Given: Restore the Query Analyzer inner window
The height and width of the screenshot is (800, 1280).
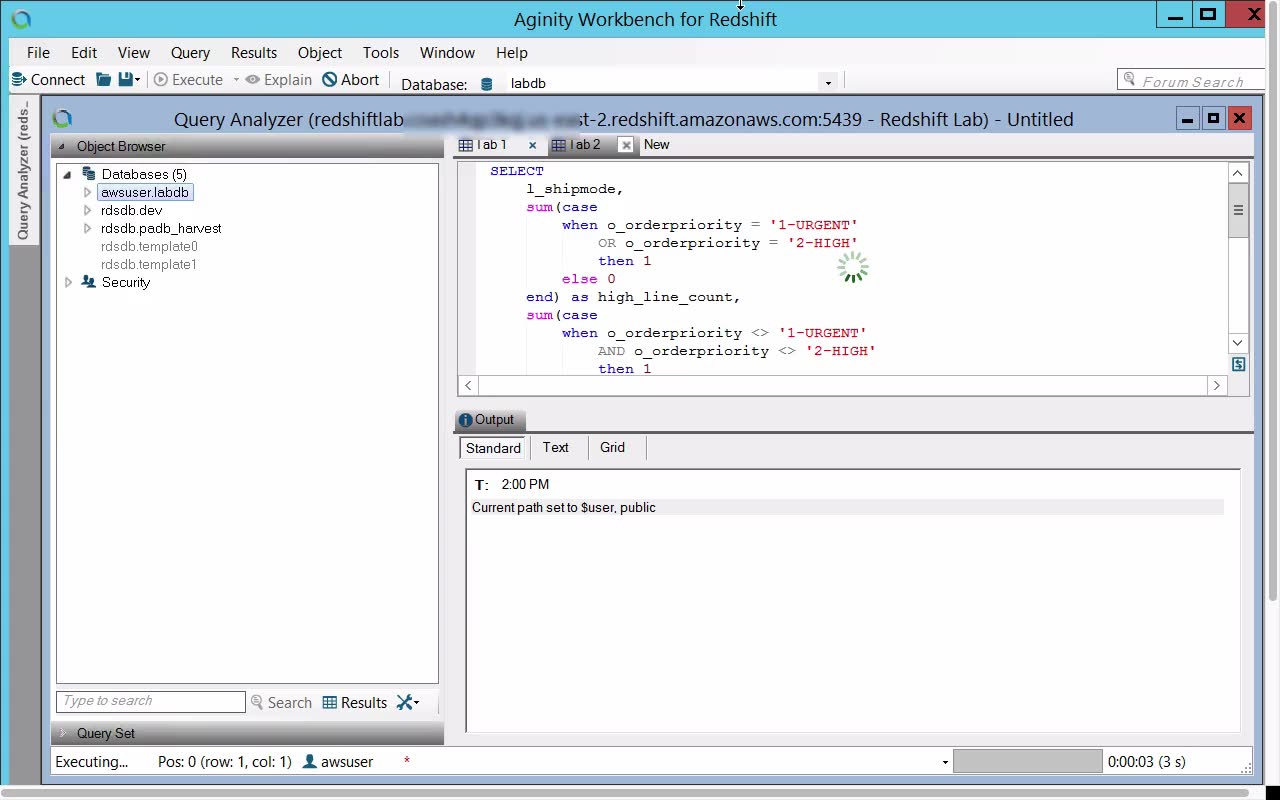Looking at the screenshot, I should click(x=1213, y=119).
